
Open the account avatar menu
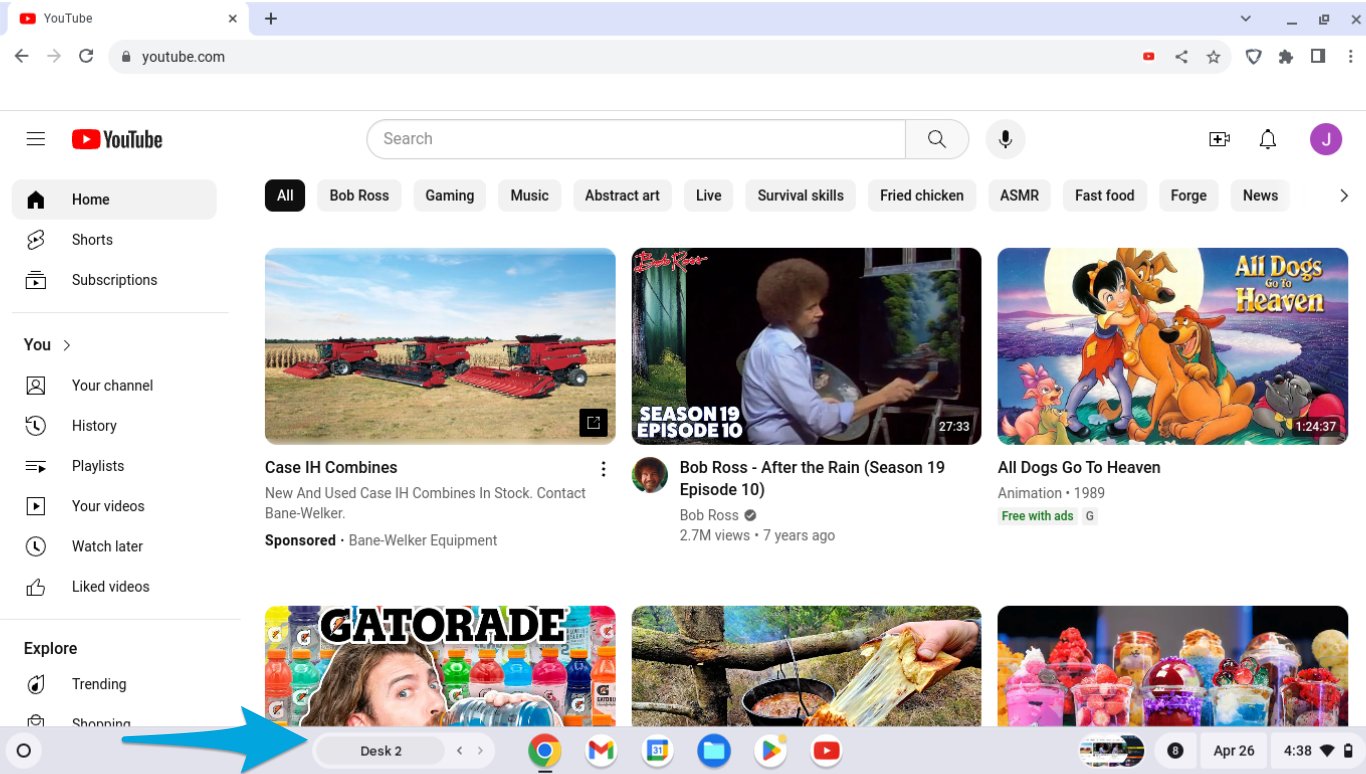coord(1326,139)
